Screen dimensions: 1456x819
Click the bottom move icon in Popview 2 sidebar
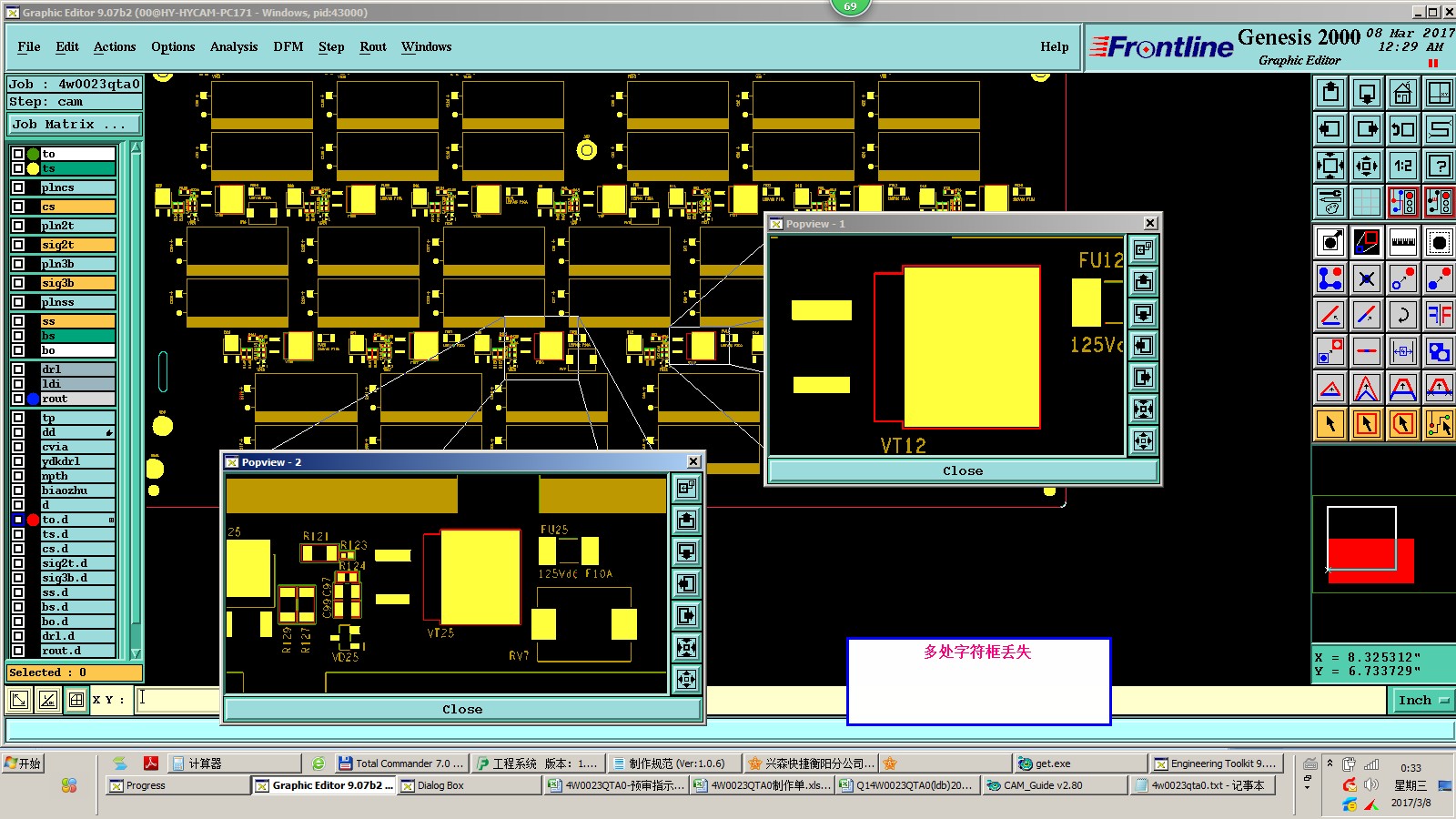pyautogui.click(x=687, y=679)
